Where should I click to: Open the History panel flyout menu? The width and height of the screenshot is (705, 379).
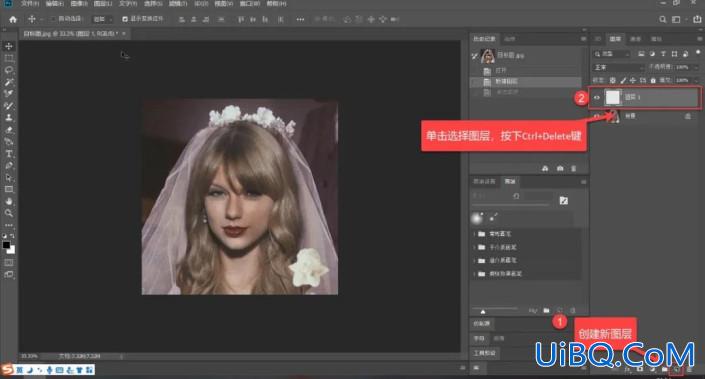(x=583, y=39)
